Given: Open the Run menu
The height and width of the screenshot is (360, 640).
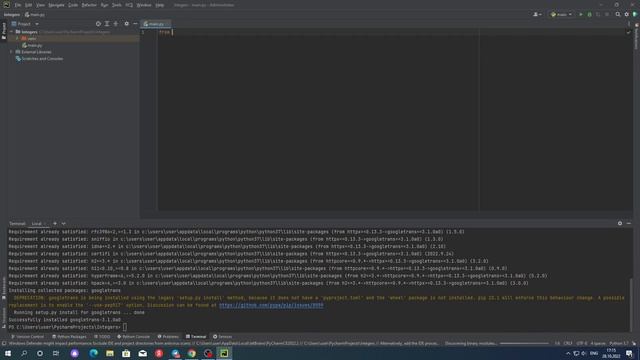Looking at the screenshot, I should (x=104, y=5).
